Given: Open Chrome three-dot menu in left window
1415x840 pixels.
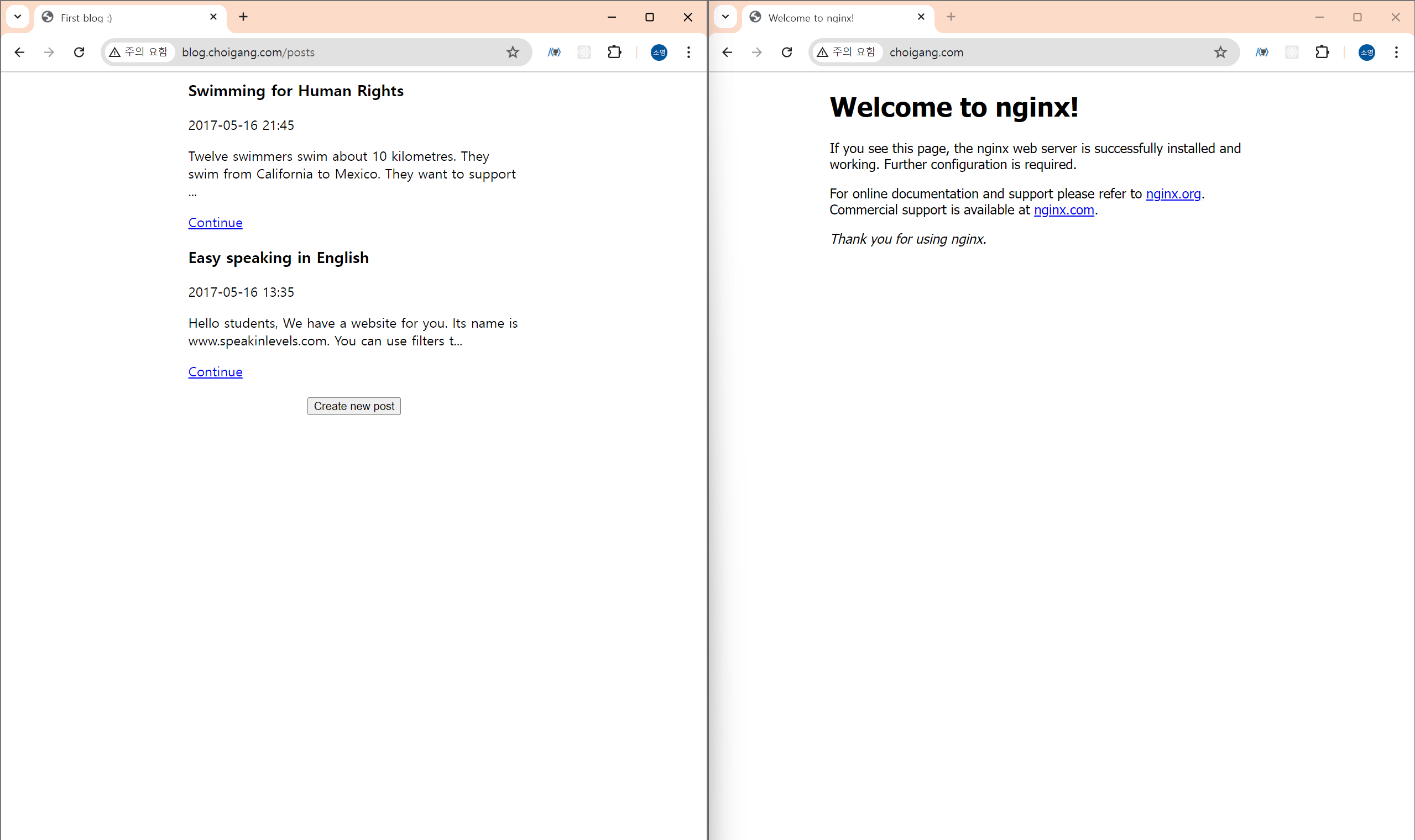Looking at the screenshot, I should tap(688, 52).
